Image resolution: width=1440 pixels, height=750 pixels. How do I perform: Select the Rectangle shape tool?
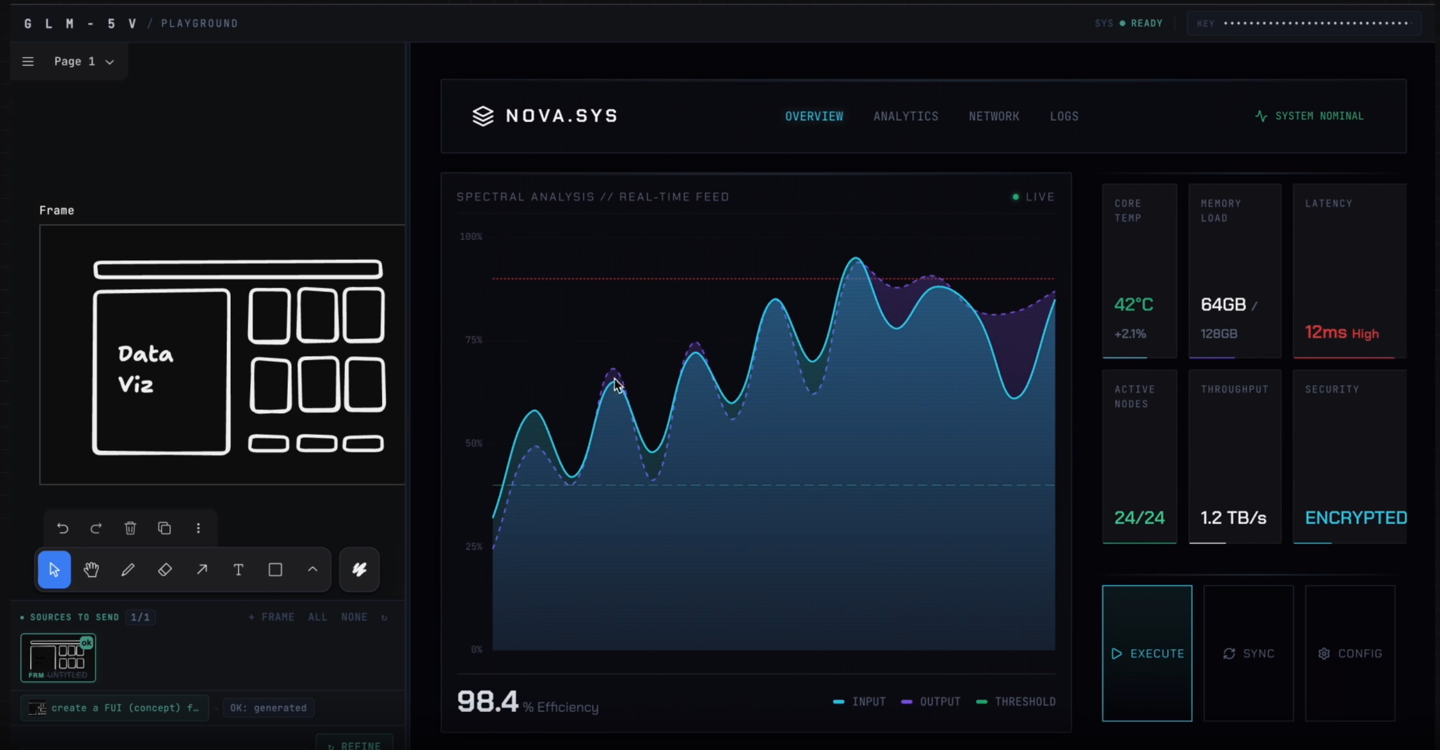(x=275, y=570)
